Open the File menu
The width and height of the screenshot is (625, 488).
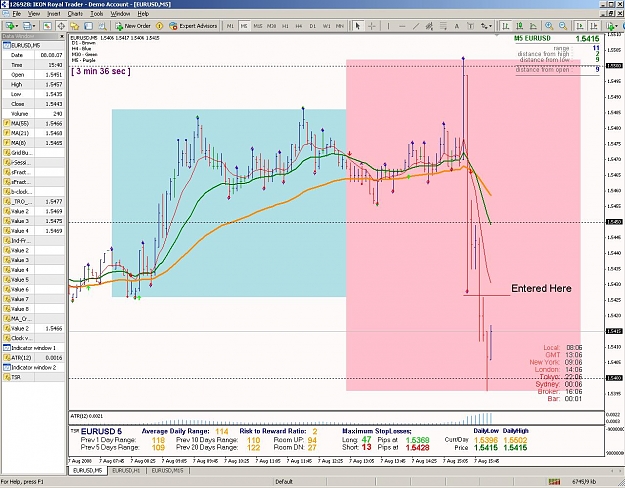[x=16, y=14]
